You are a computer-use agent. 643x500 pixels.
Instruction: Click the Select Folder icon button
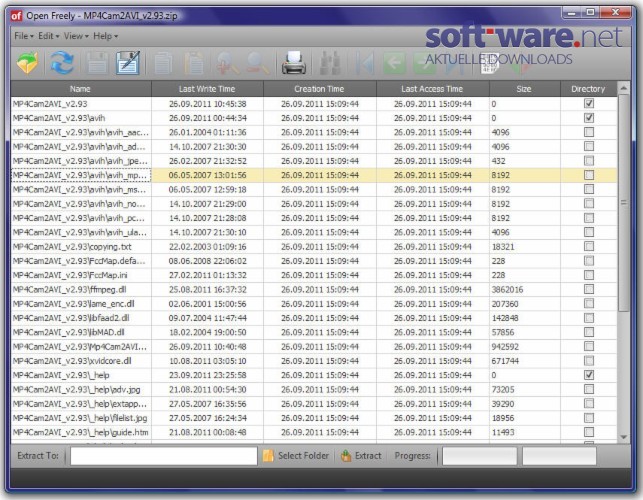(296, 456)
